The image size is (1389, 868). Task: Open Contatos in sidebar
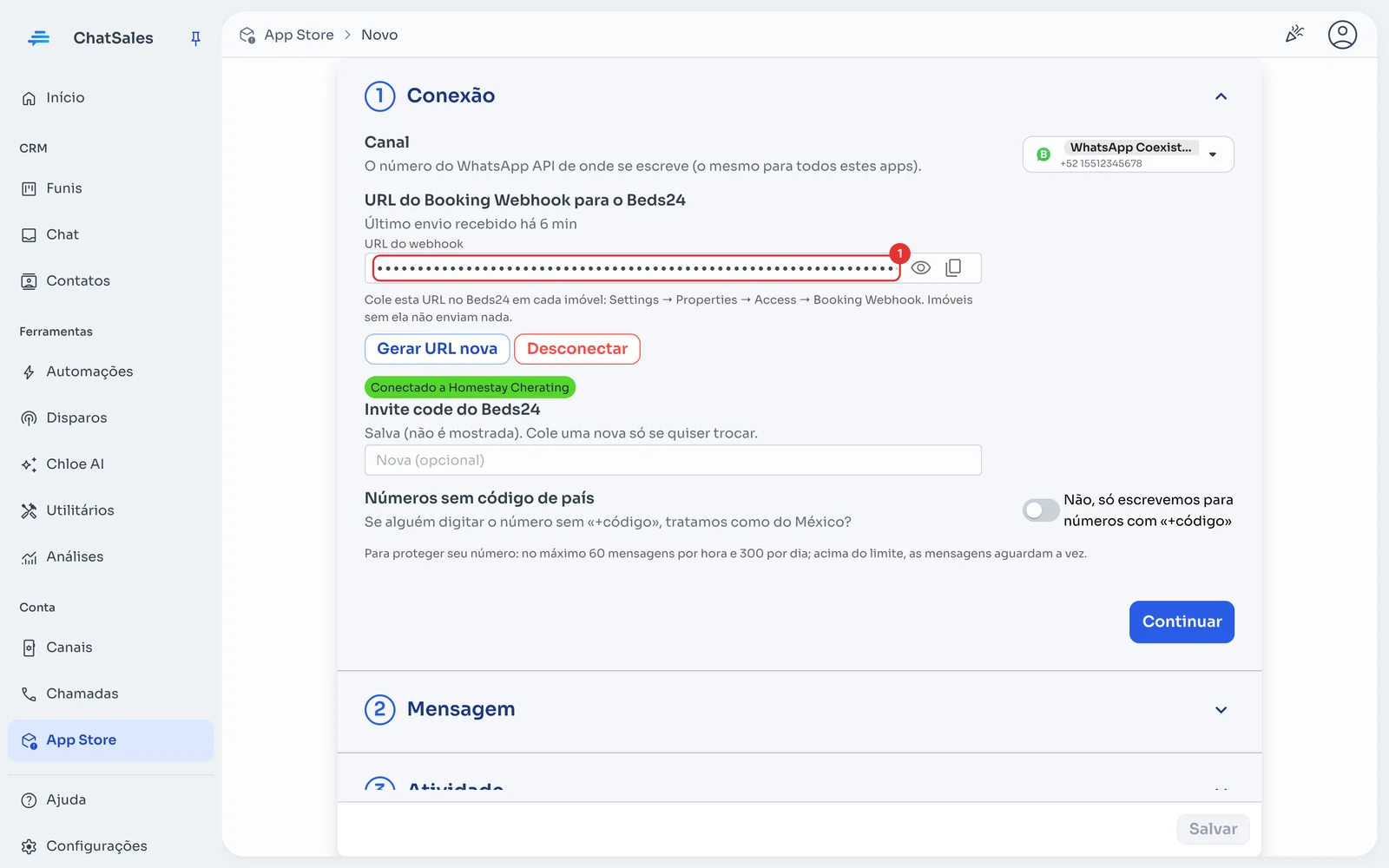111,281
